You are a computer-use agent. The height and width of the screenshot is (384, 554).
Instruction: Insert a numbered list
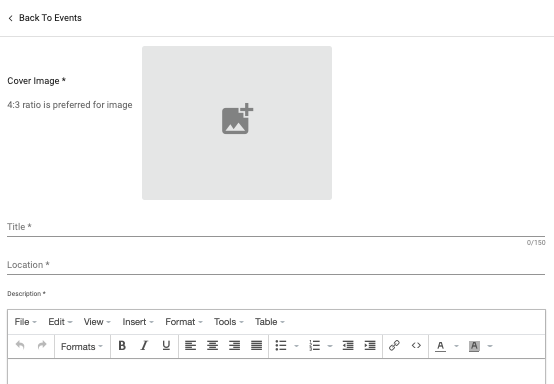[x=314, y=345]
